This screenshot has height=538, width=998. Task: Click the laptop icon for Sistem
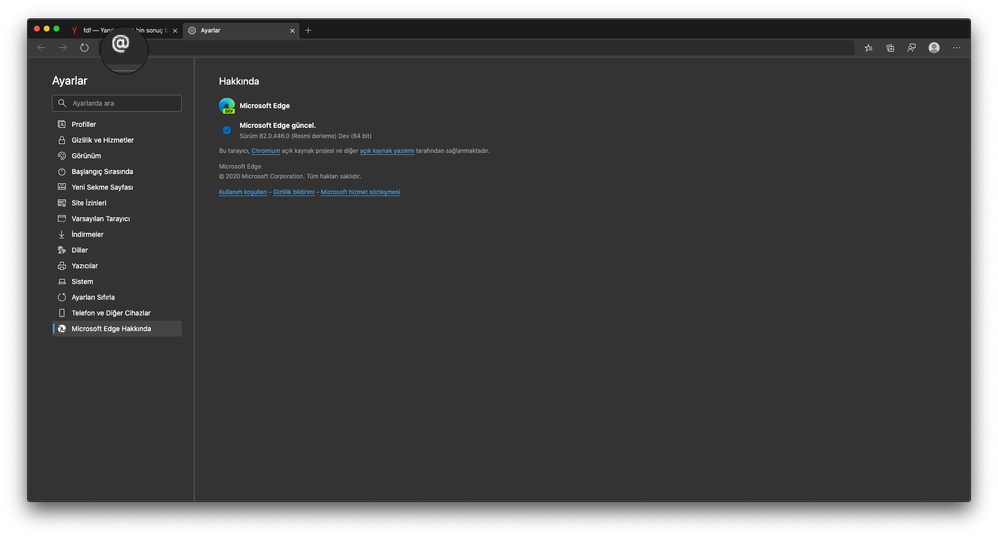(62, 281)
